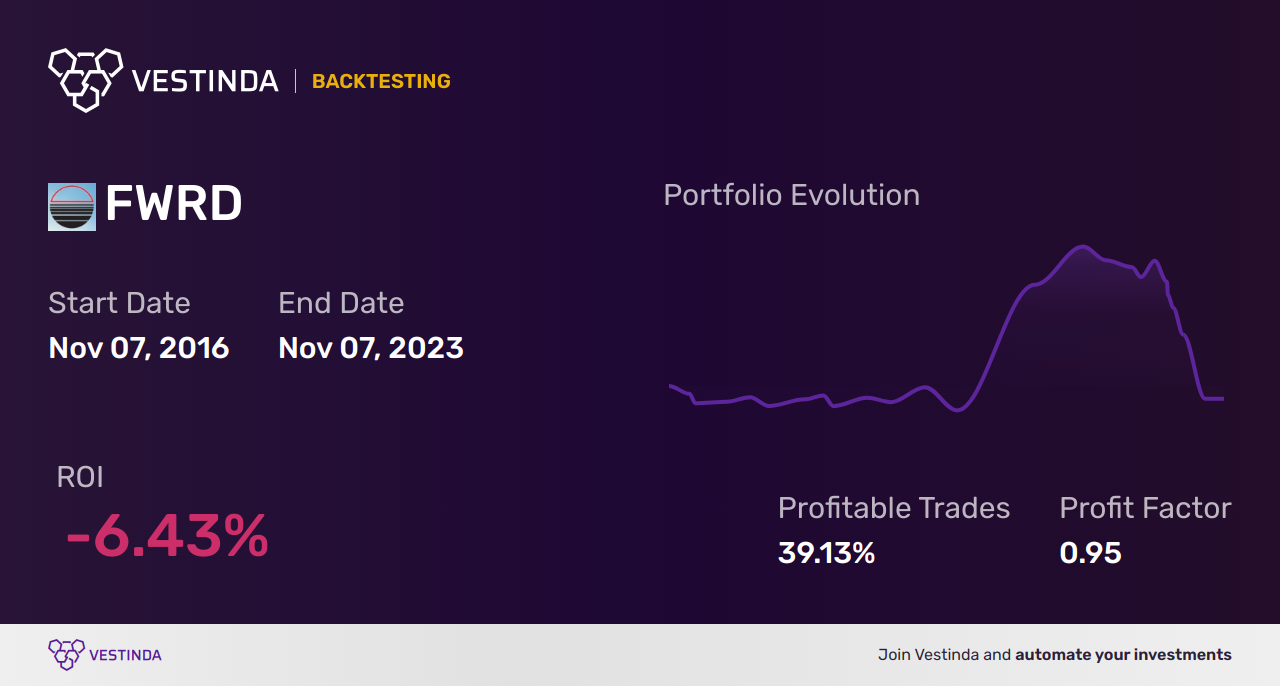Click the Start Date label
1280x686 pixels.
click(x=119, y=303)
